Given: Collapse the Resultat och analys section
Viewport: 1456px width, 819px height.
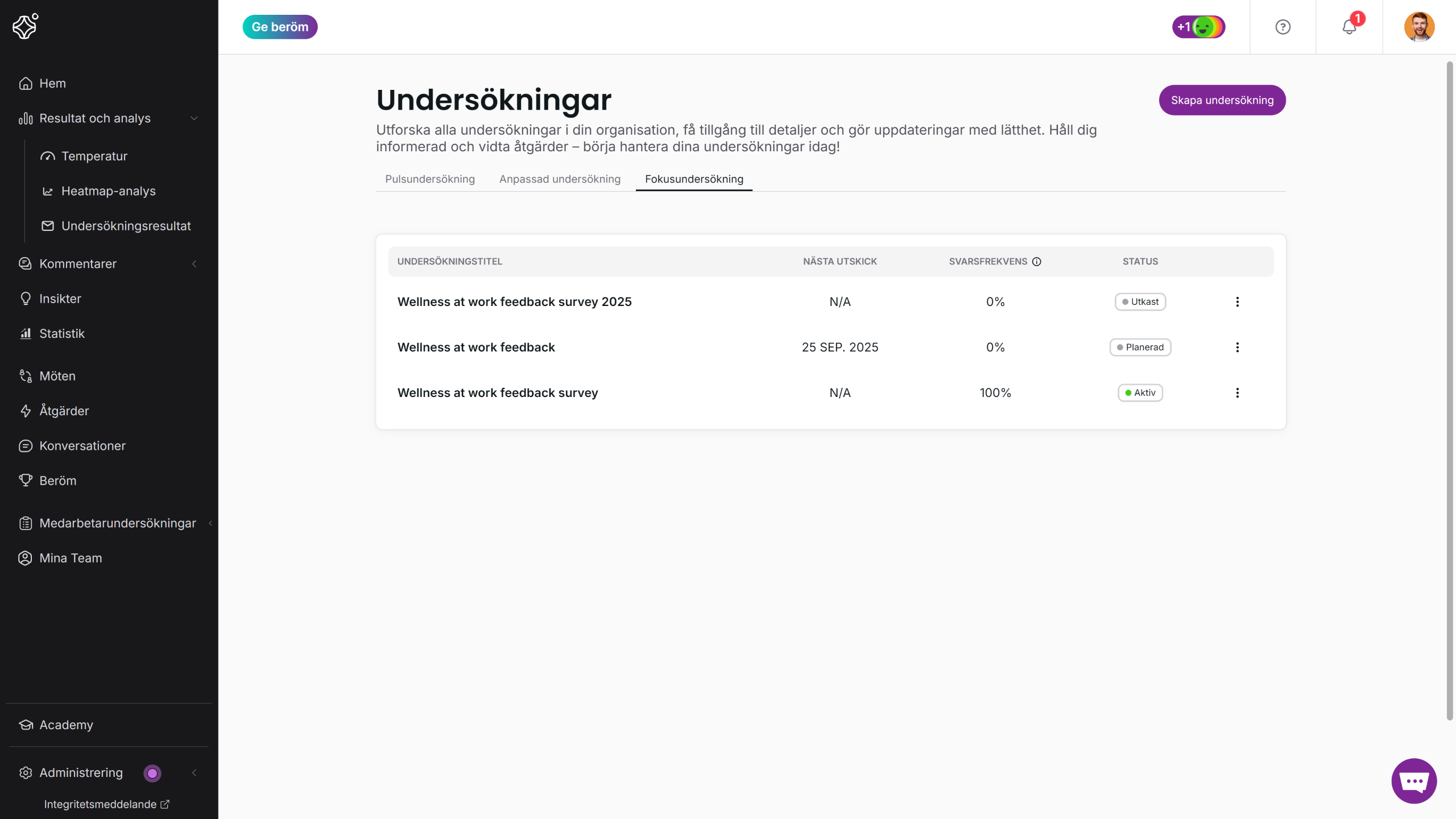Looking at the screenshot, I should (x=194, y=118).
